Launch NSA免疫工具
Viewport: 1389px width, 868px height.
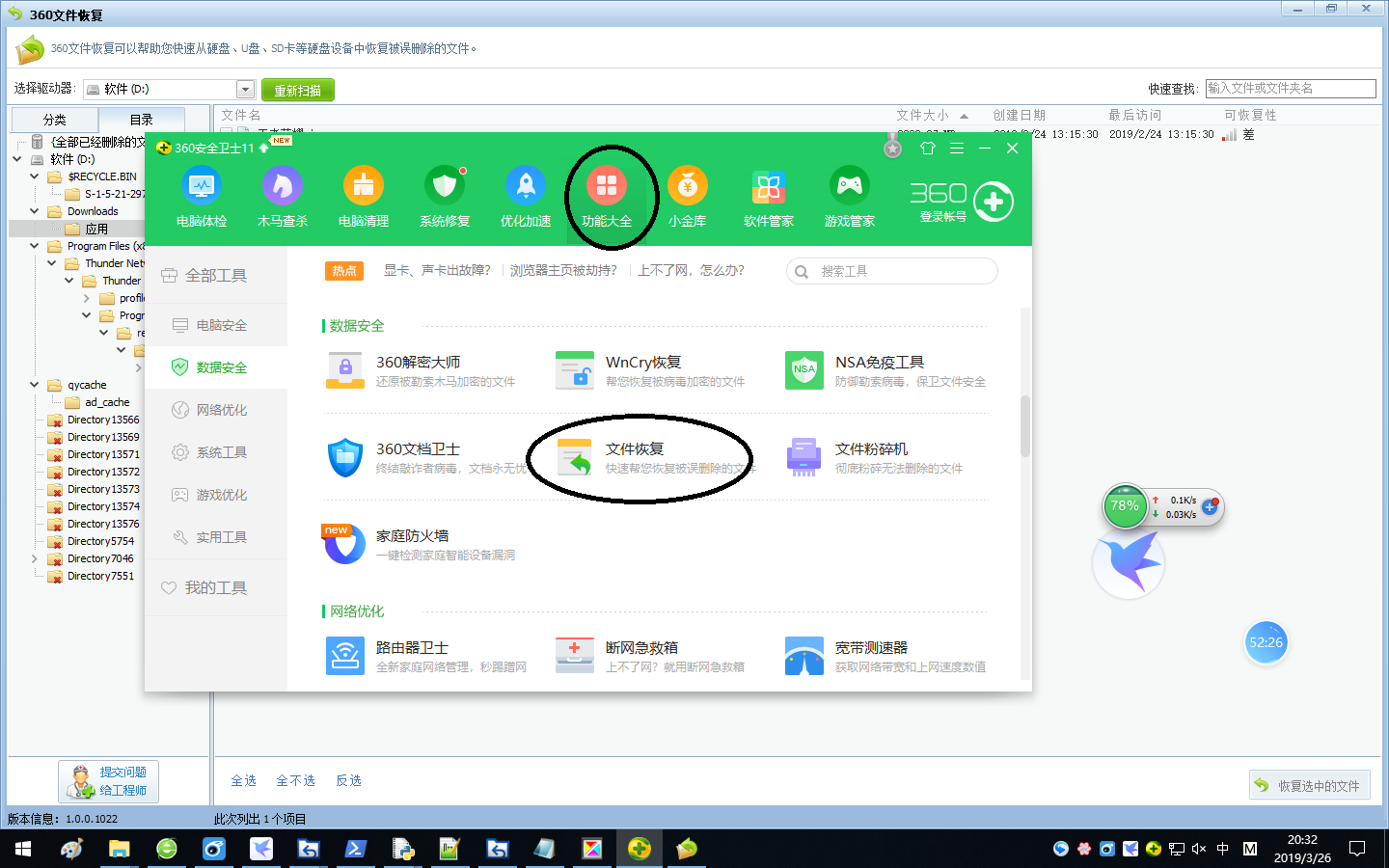[886, 370]
